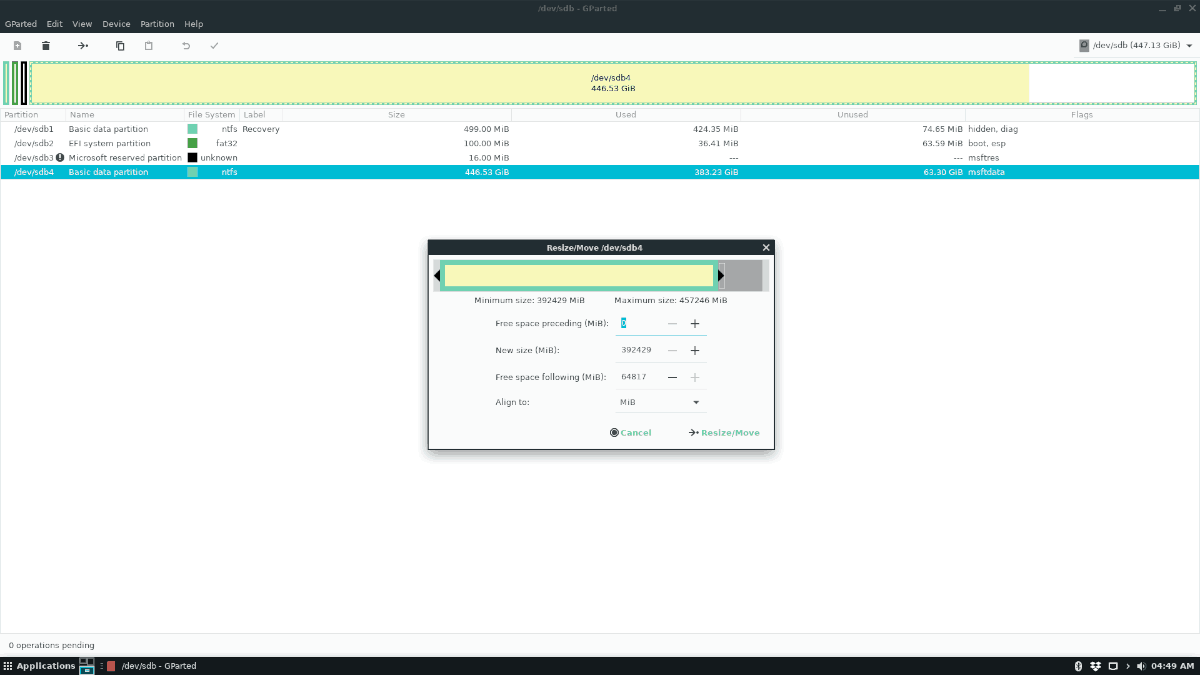Click the New partition toolbar icon
This screenshot has width=1200, height=675.
pyautogui.click(x=17, y=46)
